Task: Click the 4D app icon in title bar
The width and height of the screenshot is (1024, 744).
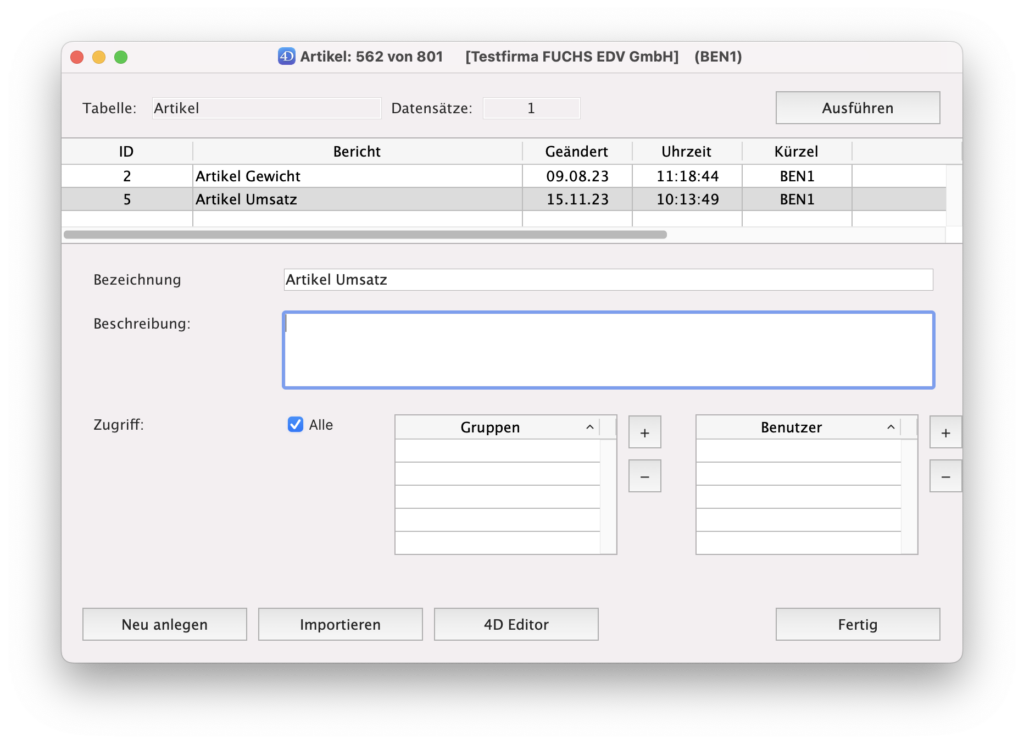Action: 286,57
